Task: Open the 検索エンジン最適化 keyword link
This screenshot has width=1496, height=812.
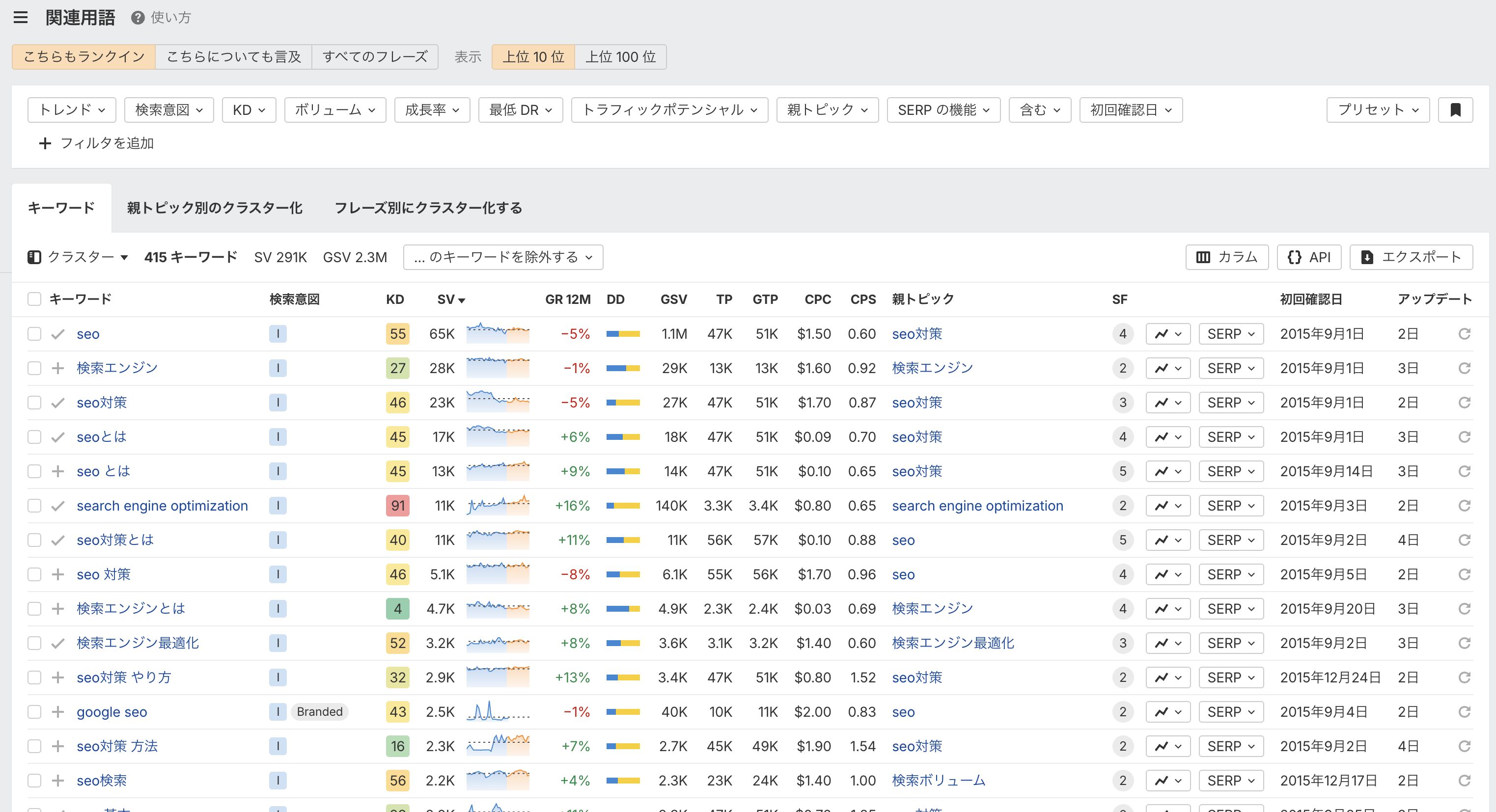Action: (138, 643)
